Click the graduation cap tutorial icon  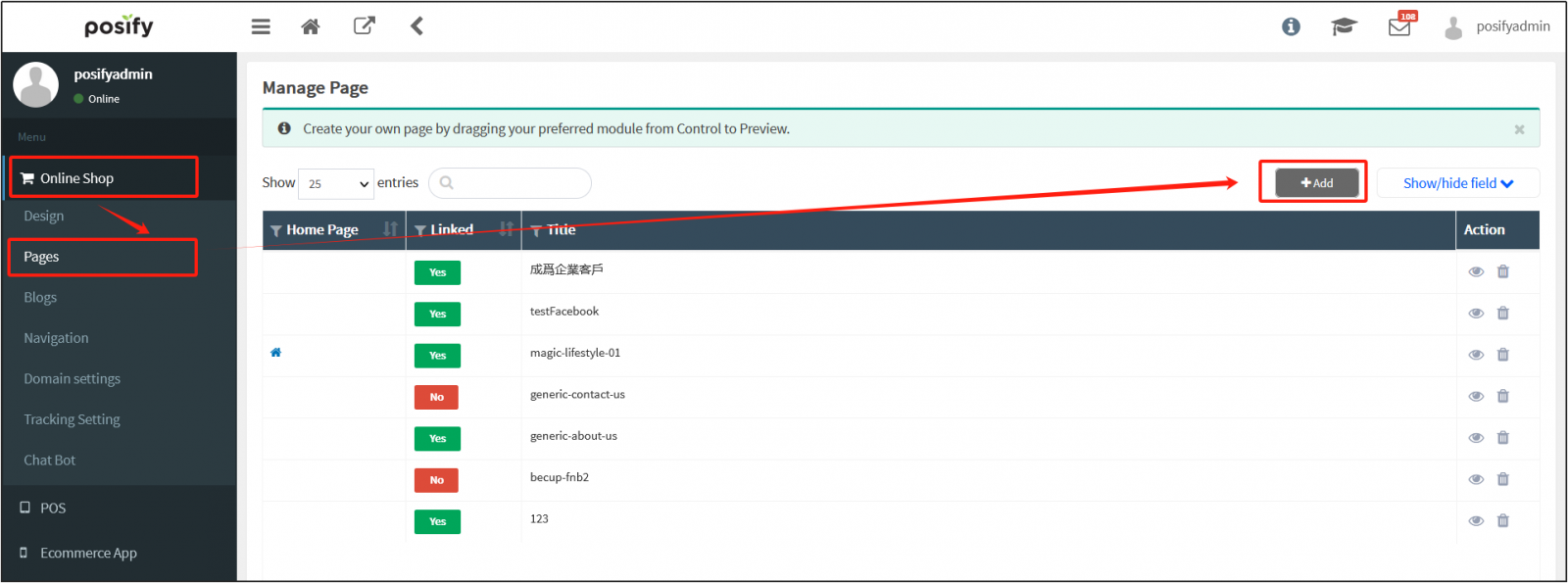1343,26
